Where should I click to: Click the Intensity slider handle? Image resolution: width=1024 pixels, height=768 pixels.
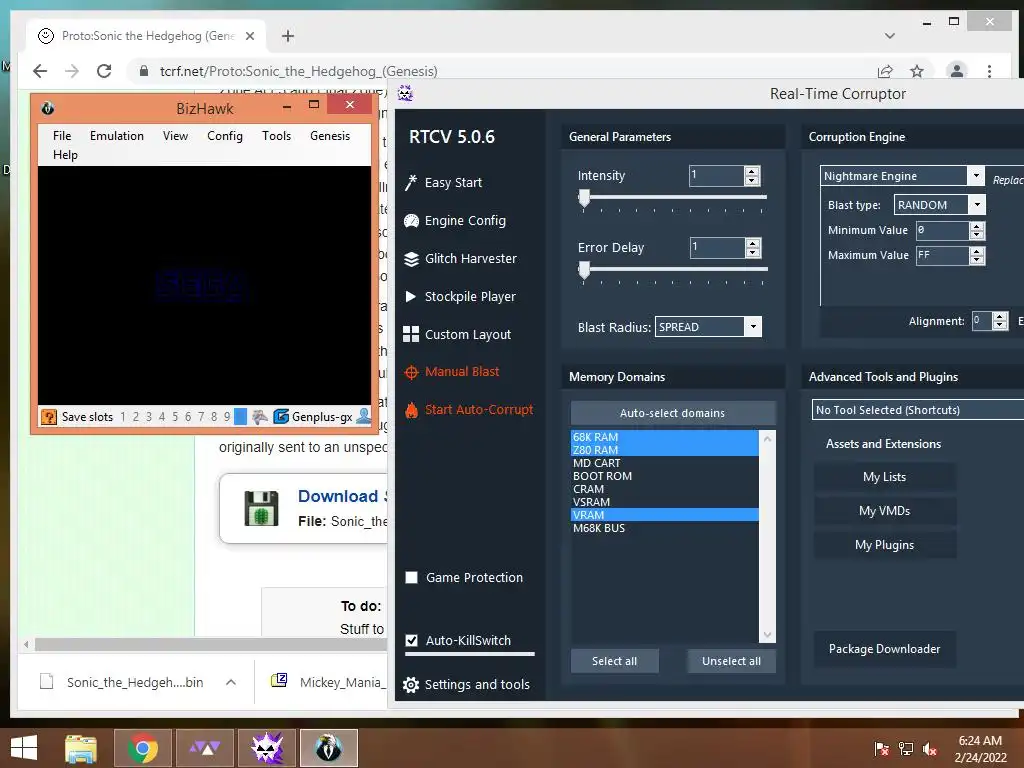tap(584, 197)
